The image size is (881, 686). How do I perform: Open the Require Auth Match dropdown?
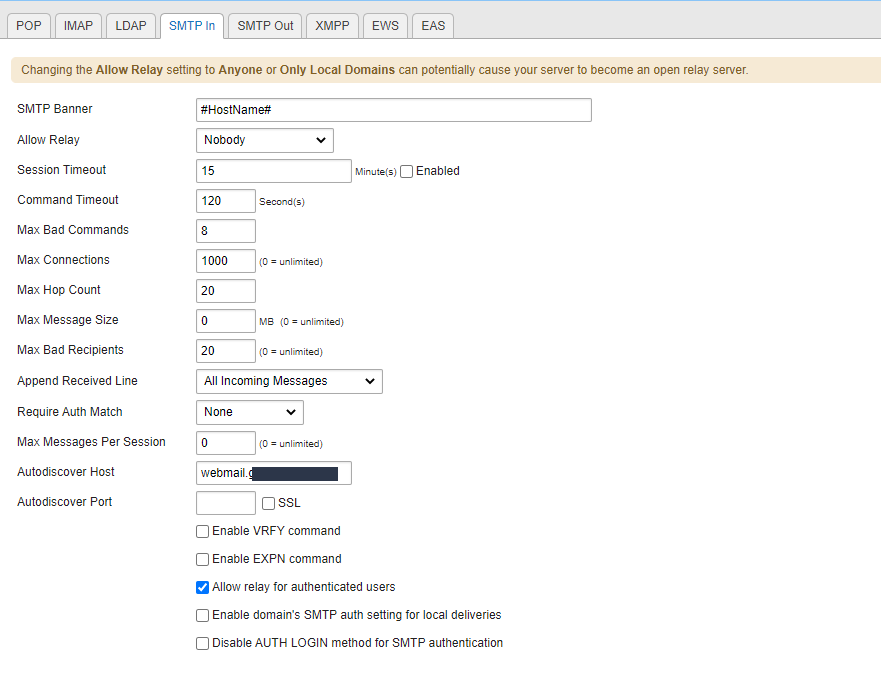[249, 412]
